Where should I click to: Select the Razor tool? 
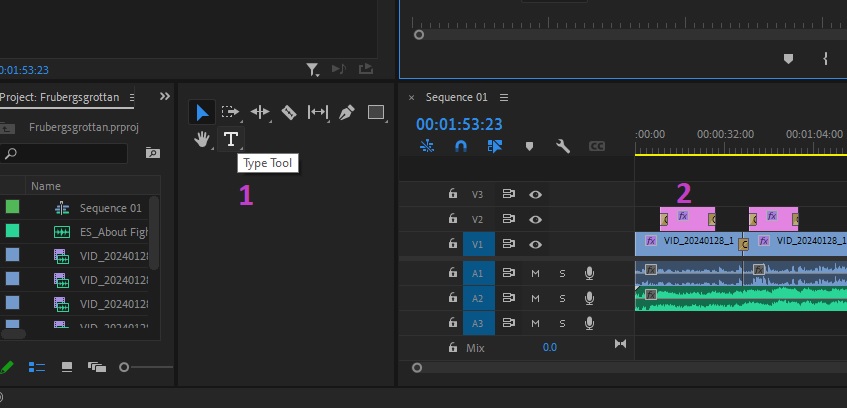click(289, 112)
